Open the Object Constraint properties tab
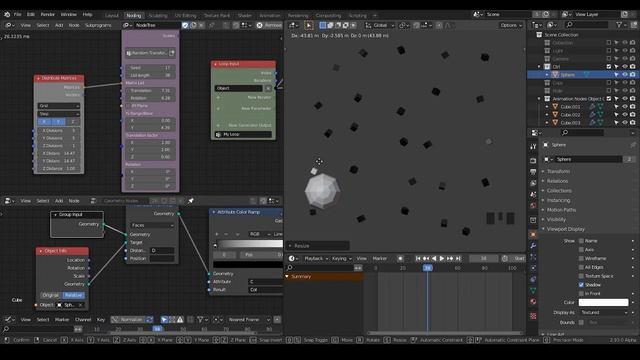The width and height of the screenshot is (640, 360). coord(533,279)
